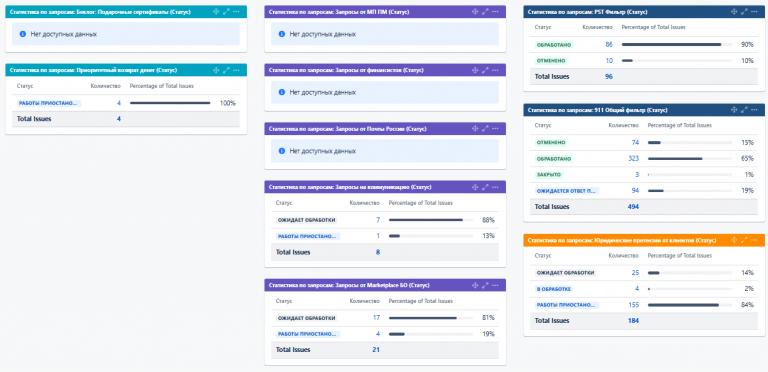Maximize the PST Фильтр gadget
Viewport: 768px width, 372px height.
point(744,11)
